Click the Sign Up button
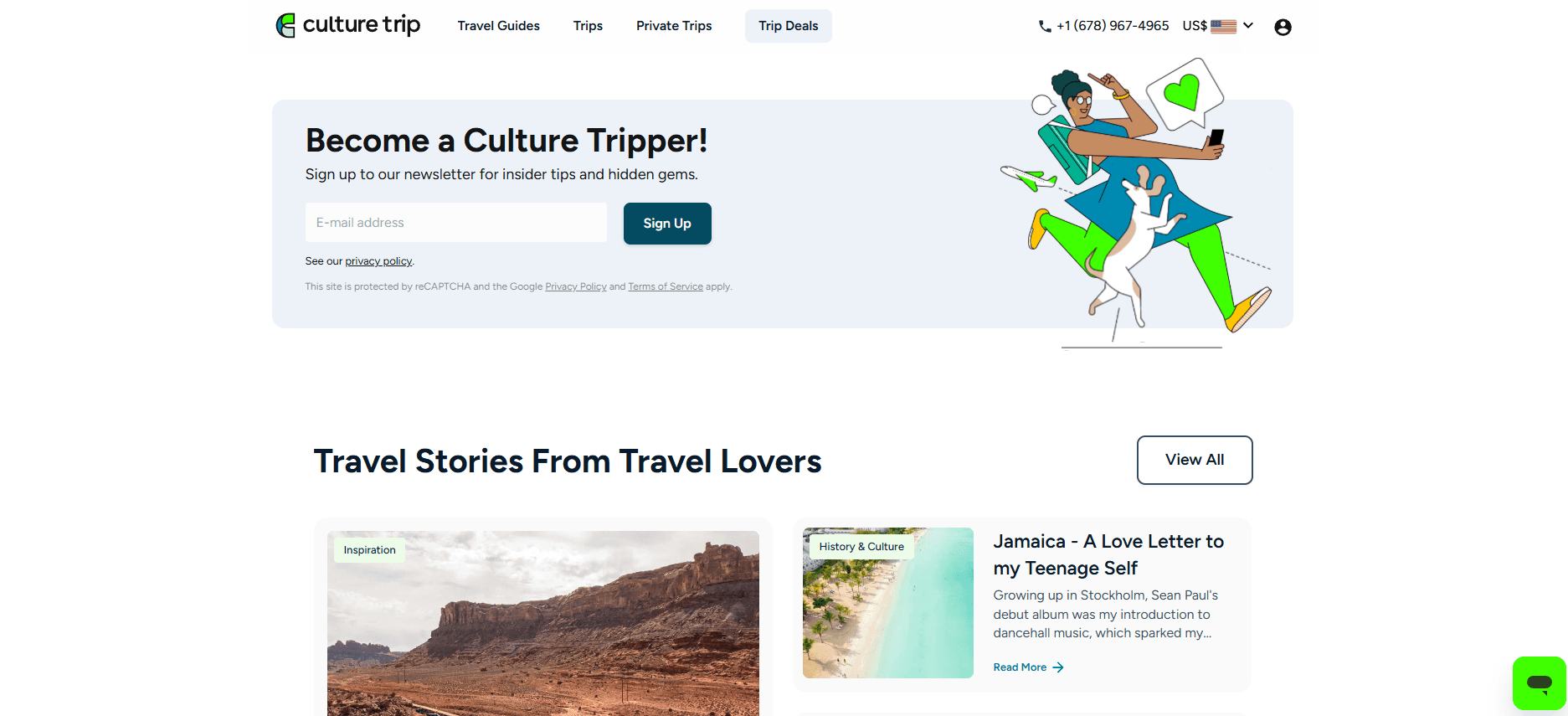The height and width of the screenshot is (716, 1568). 667,224
